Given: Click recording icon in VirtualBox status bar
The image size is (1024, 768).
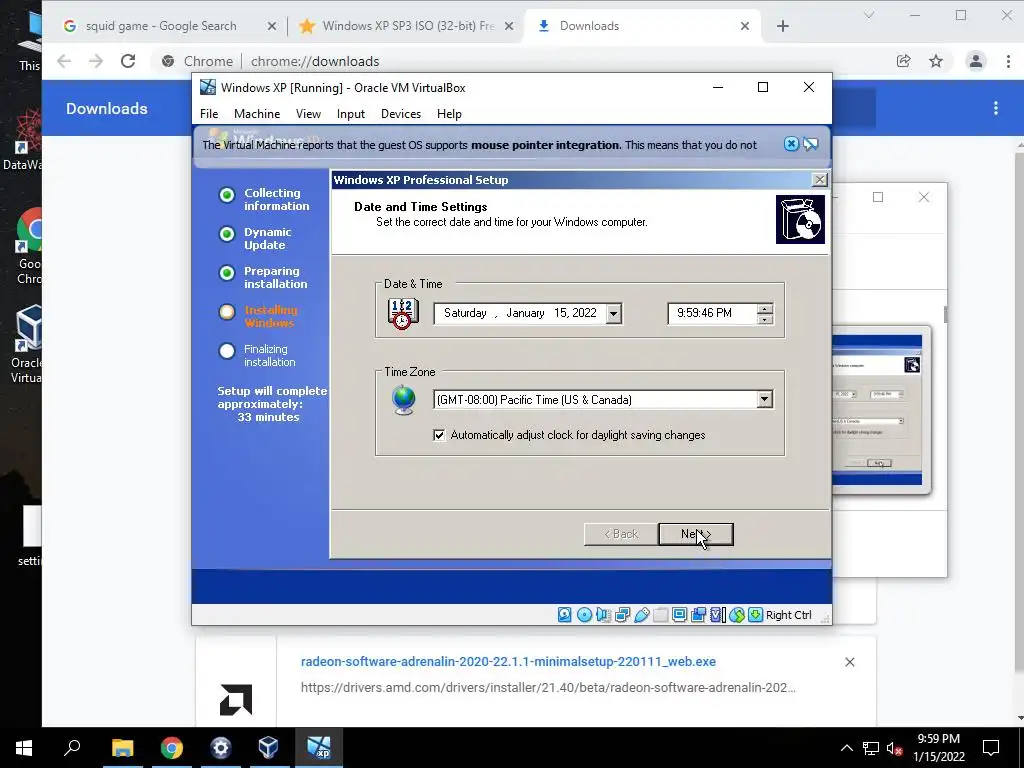Looking at the screenshot, I should (x=698, y=615).
